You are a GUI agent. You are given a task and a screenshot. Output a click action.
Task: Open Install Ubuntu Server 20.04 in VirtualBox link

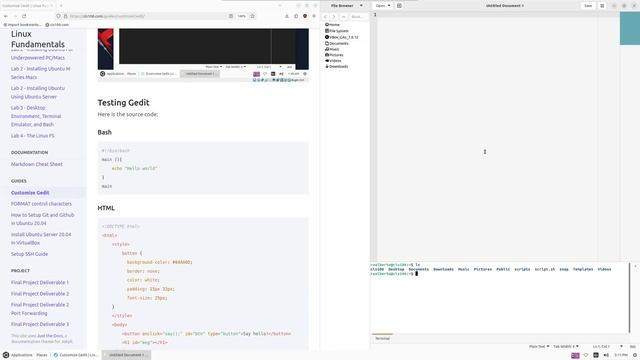coord(41,238)
